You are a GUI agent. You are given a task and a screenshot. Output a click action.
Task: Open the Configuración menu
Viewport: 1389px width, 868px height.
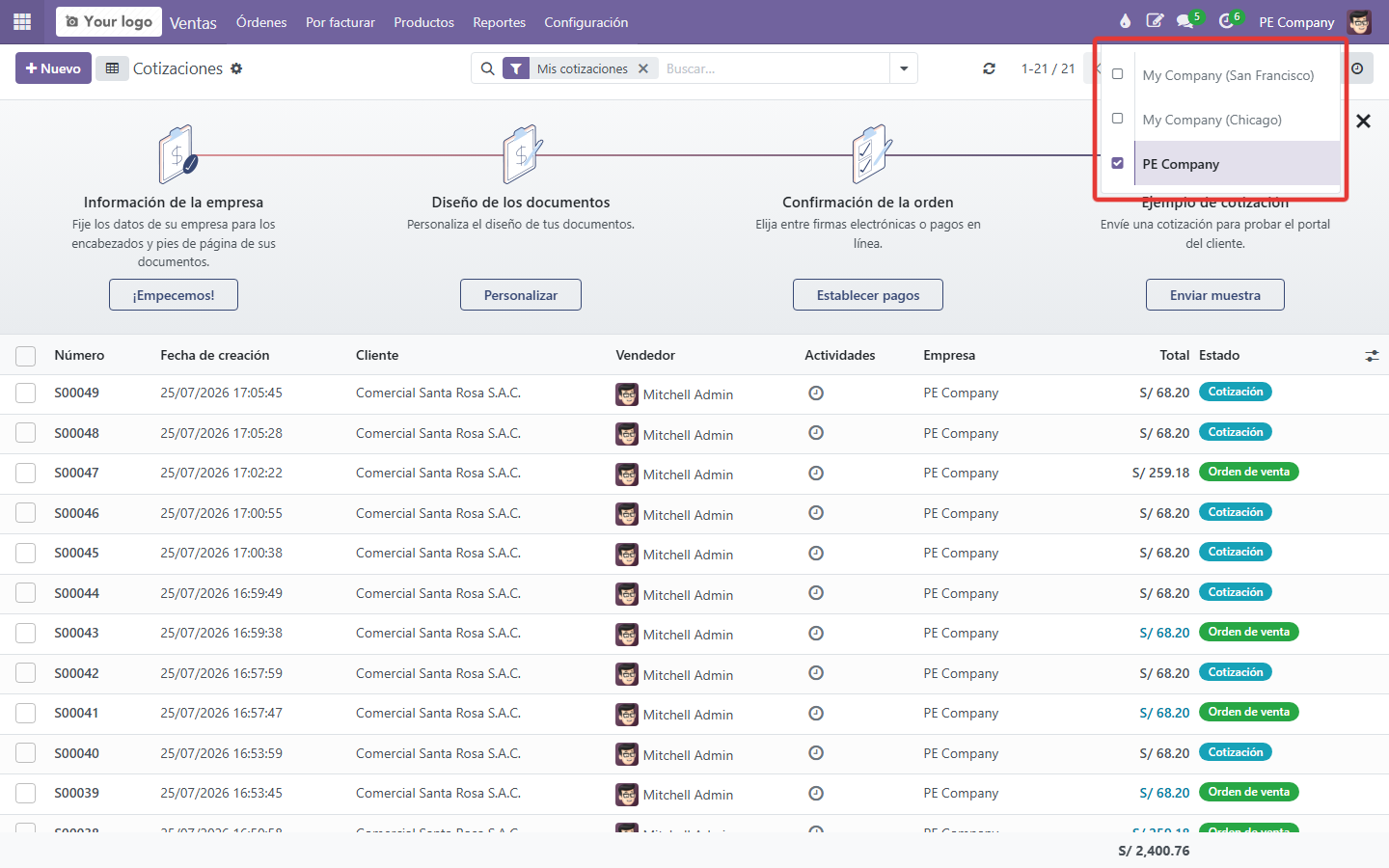coord(586,22)
